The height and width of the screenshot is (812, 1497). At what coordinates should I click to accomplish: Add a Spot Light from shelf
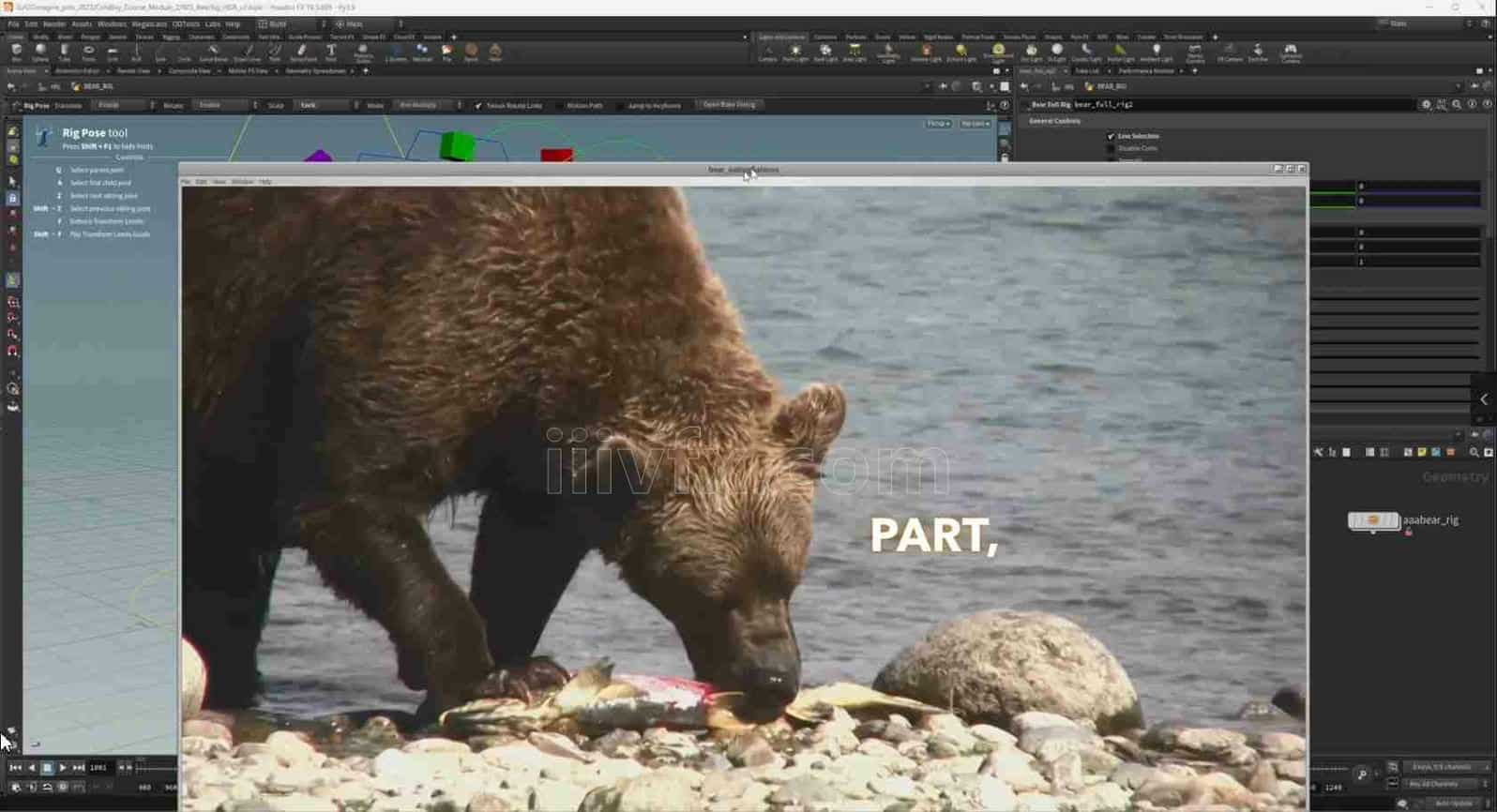(x=825, y=53)
